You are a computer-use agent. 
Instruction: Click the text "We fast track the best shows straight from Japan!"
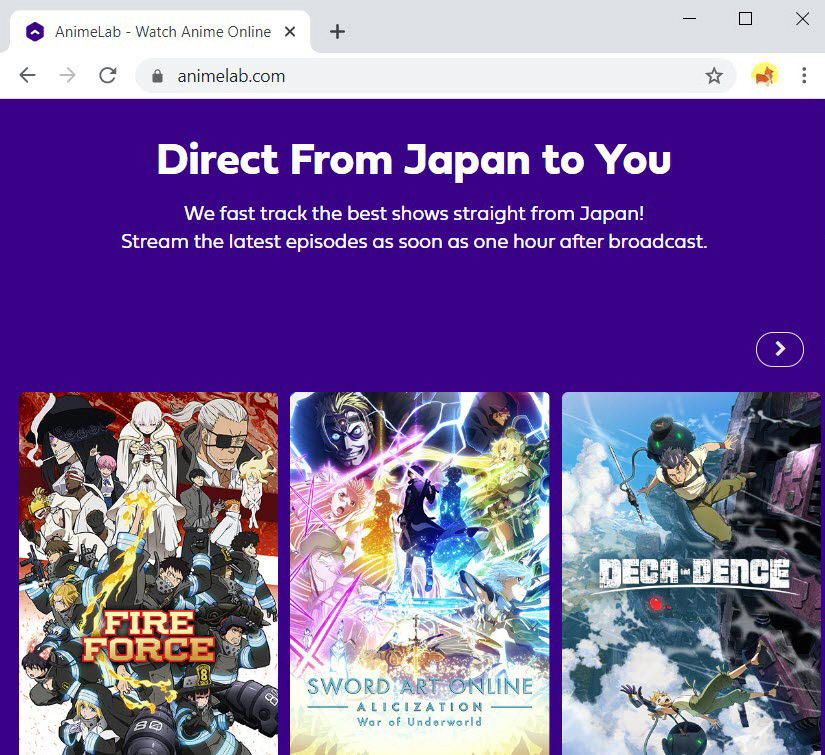414,214
